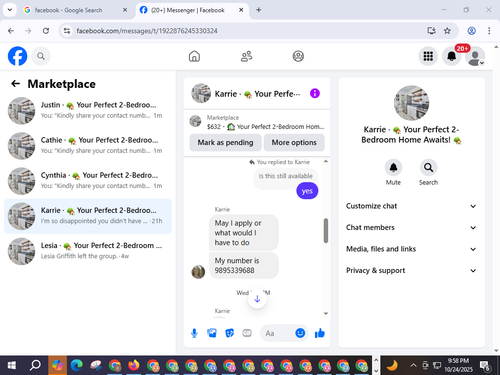Bookmark this page with star icon

coord(447,31)
